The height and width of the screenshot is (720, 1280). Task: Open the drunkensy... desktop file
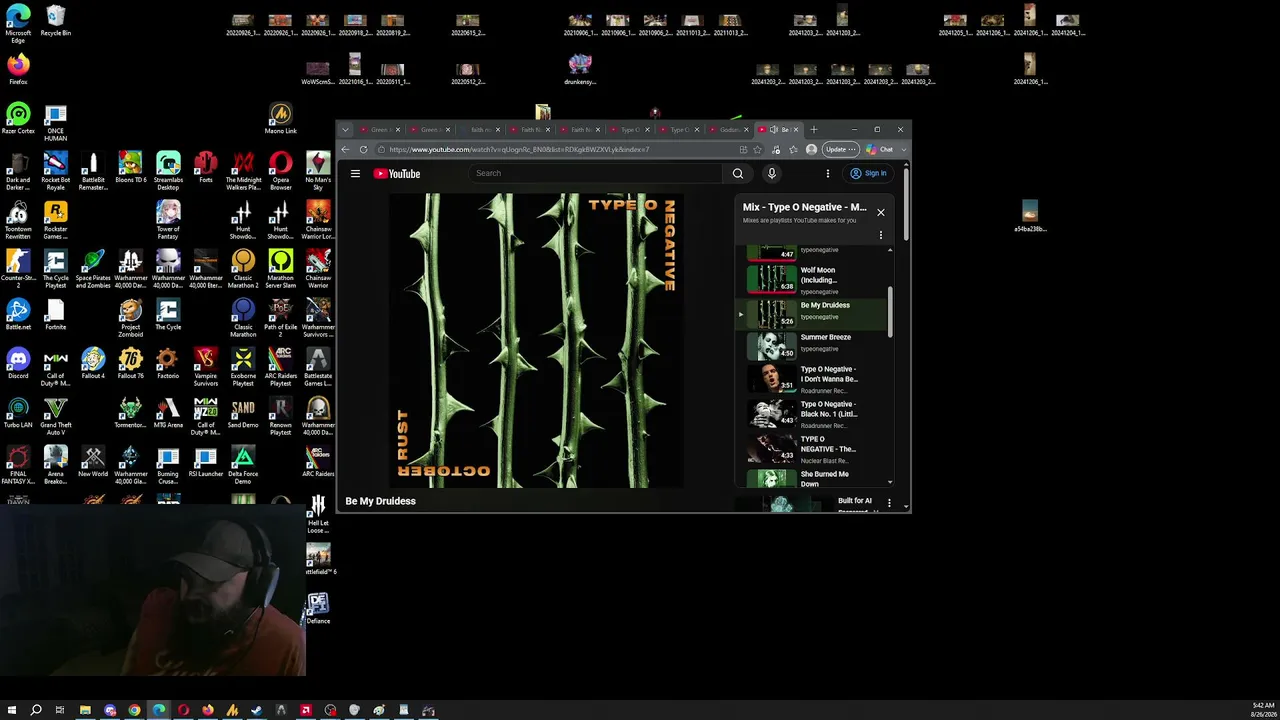point(580,69)
